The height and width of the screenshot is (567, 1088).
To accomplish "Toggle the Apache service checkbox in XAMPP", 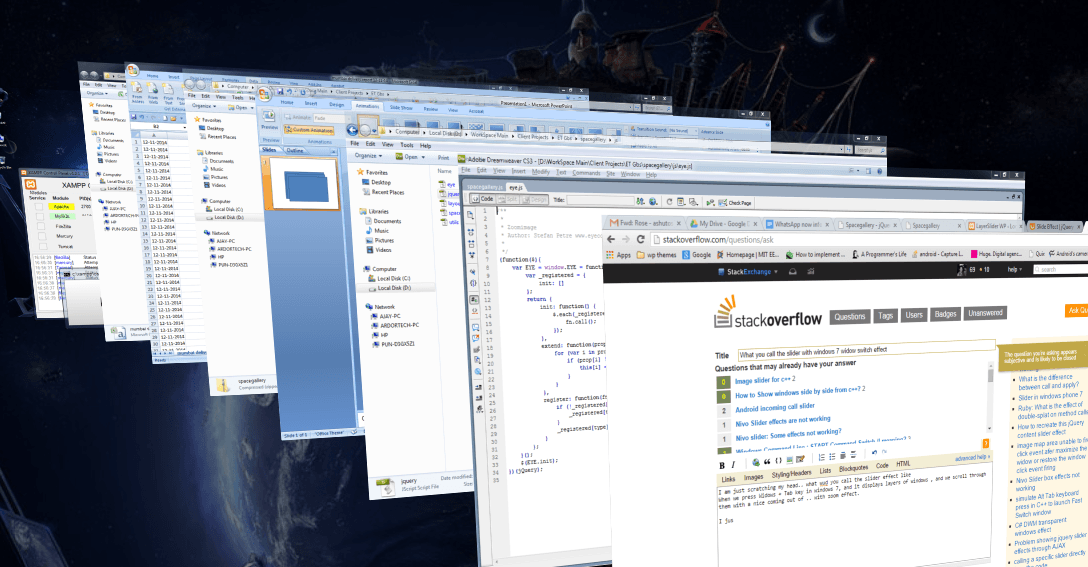I will (x=40, y=206).
